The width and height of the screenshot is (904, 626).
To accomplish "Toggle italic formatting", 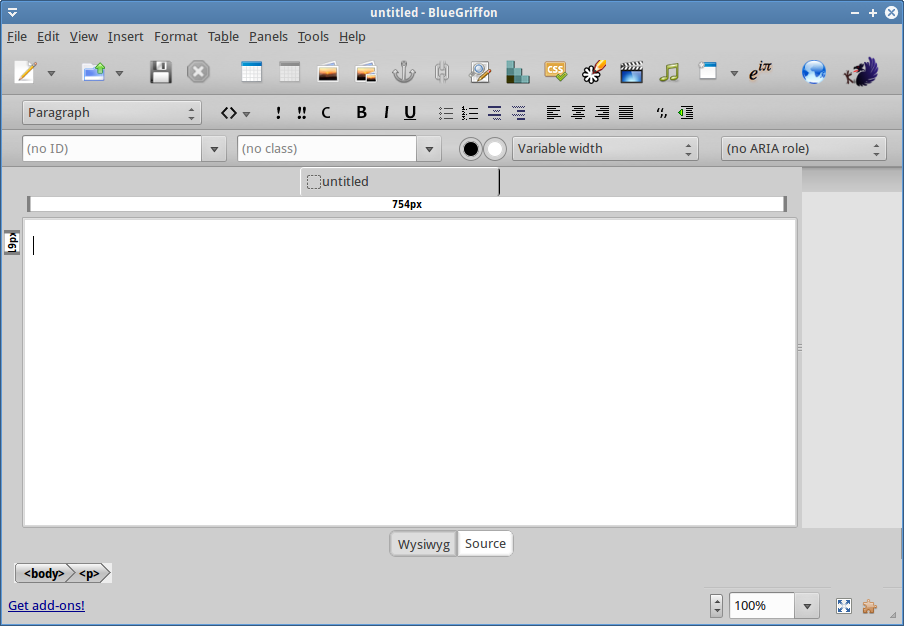I will pyautogui.click(x=386, y=112).
